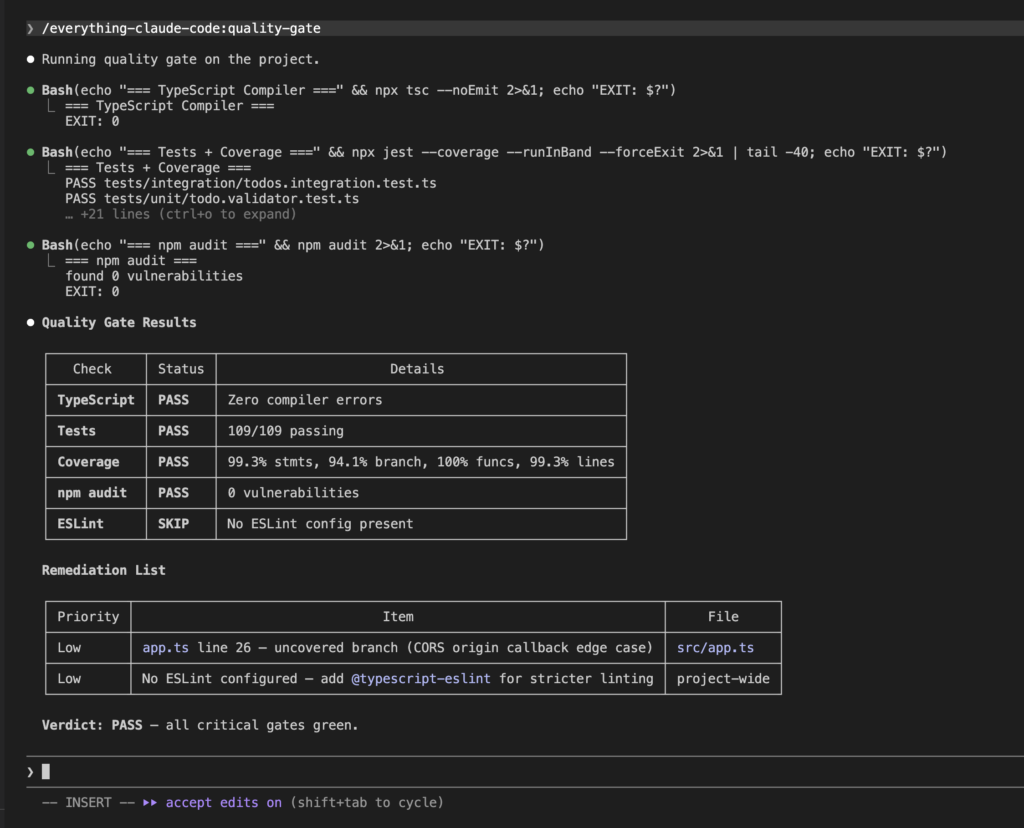Select the ESLint SKIP status cell
The width and height of the screenshot is (1024, 828).
[173, 524]
